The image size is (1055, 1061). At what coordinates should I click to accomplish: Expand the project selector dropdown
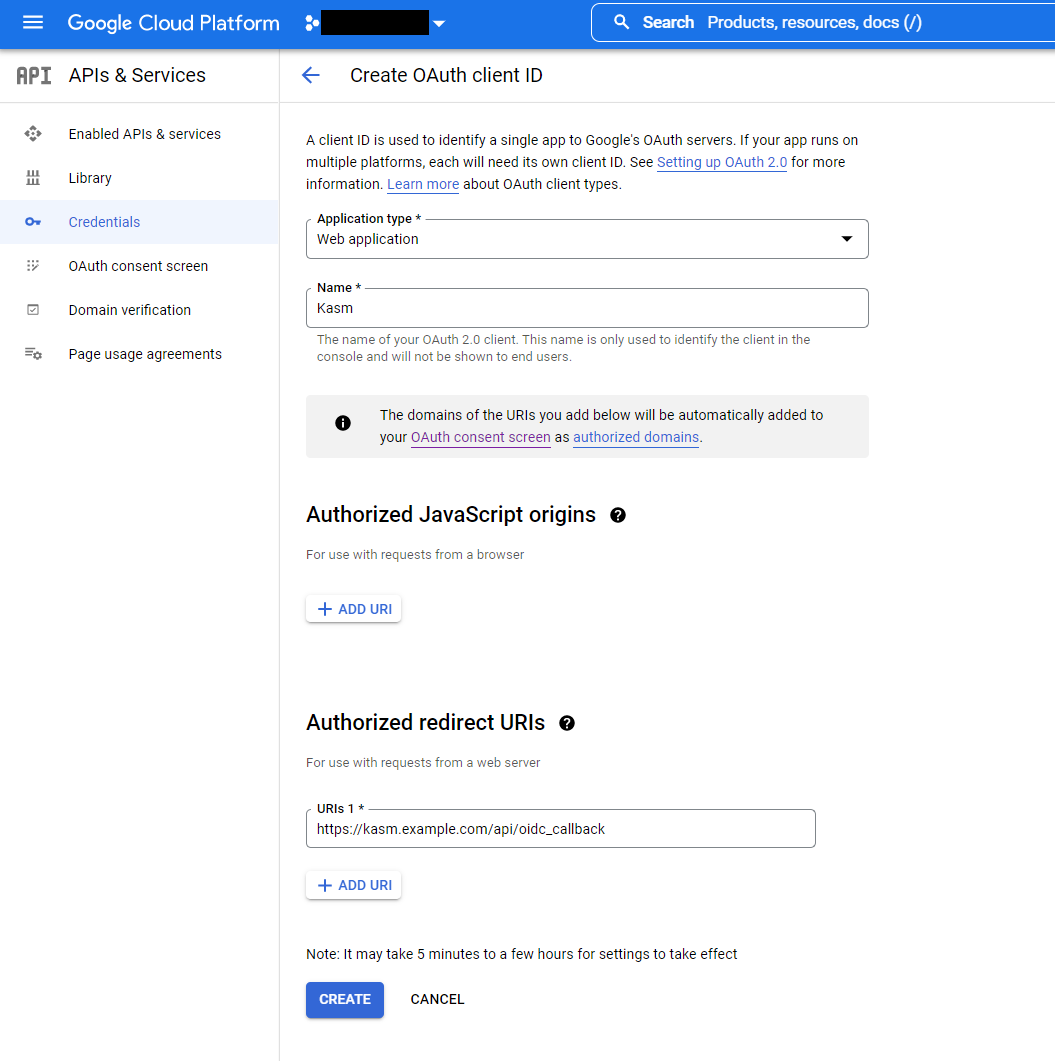pos(438,22)
